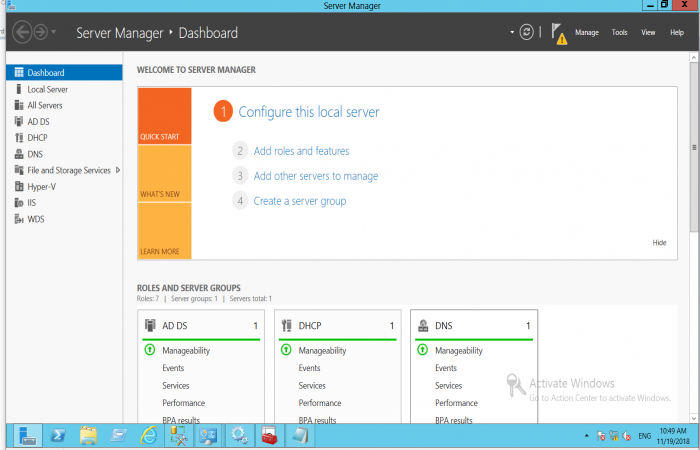Click Add roles and features link
The height and width of the screenshot is (450, 700).
pyautogui.click(x=301, y=151)
